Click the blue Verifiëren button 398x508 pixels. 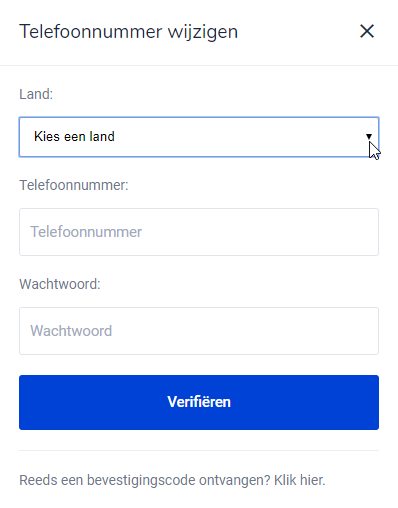point(199,402)
